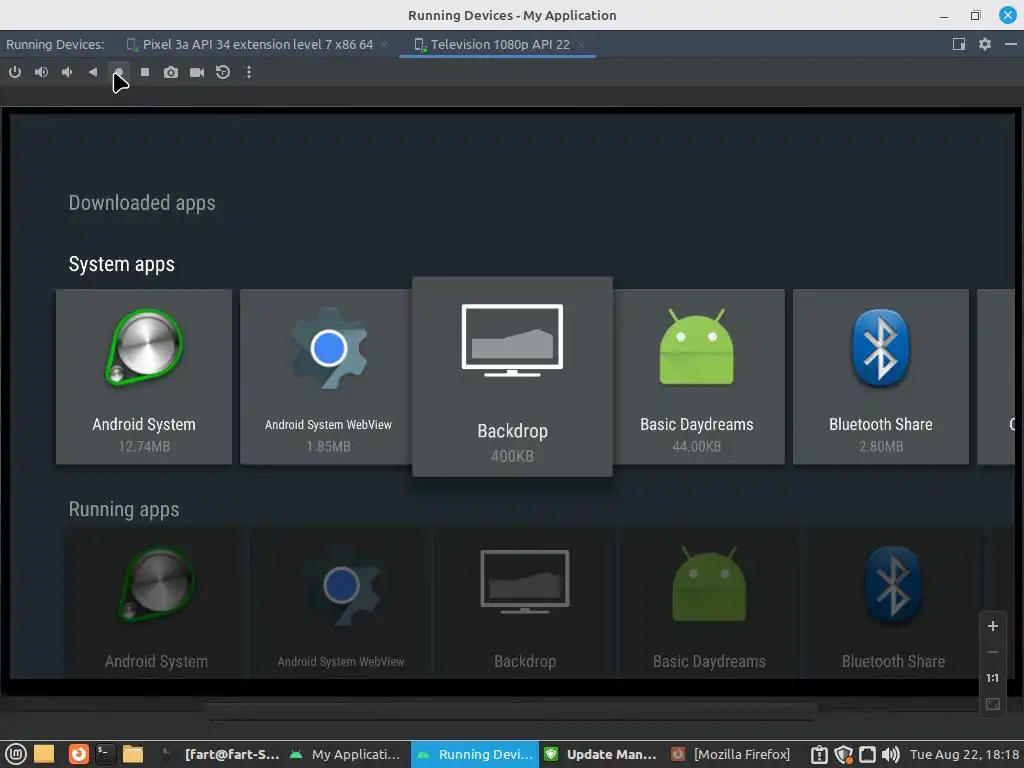Open the Linux Mint start menu
The width and height of the screenshot is (1024, 768).
(16, 754)
